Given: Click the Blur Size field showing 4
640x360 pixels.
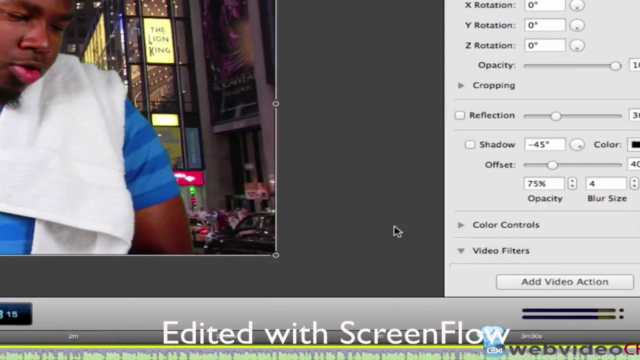Looking at the screenshot, I should [606, 184].
